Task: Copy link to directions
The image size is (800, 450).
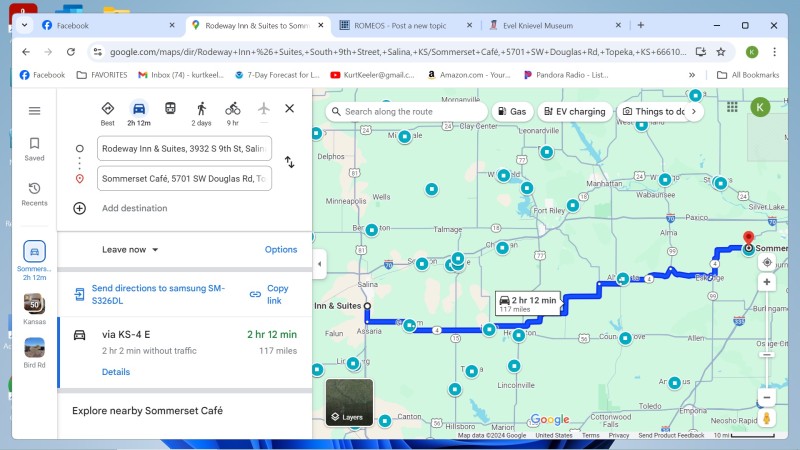Action: point(270,294)
